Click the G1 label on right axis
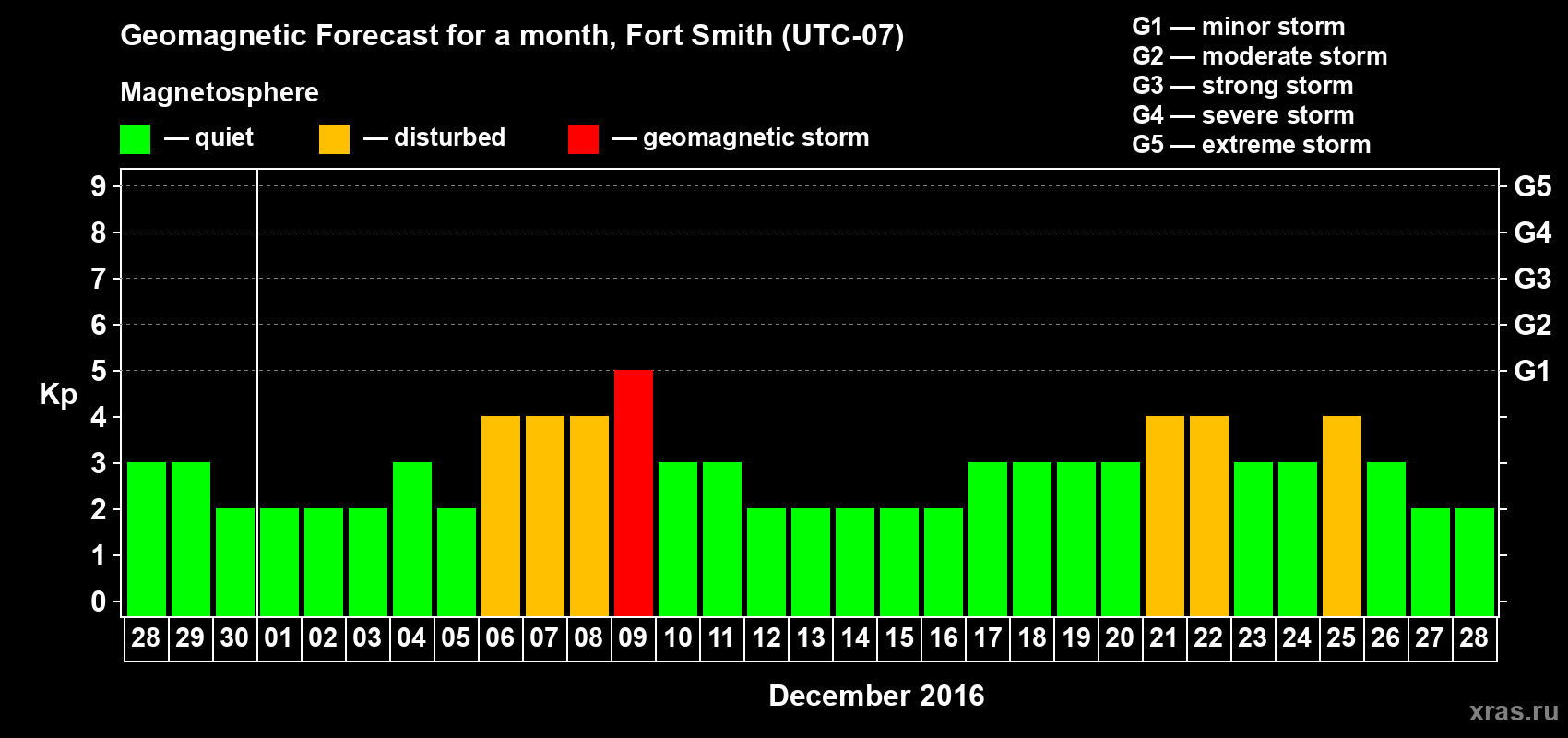The image size is (1568, 738). click(x=1532, y=371)
